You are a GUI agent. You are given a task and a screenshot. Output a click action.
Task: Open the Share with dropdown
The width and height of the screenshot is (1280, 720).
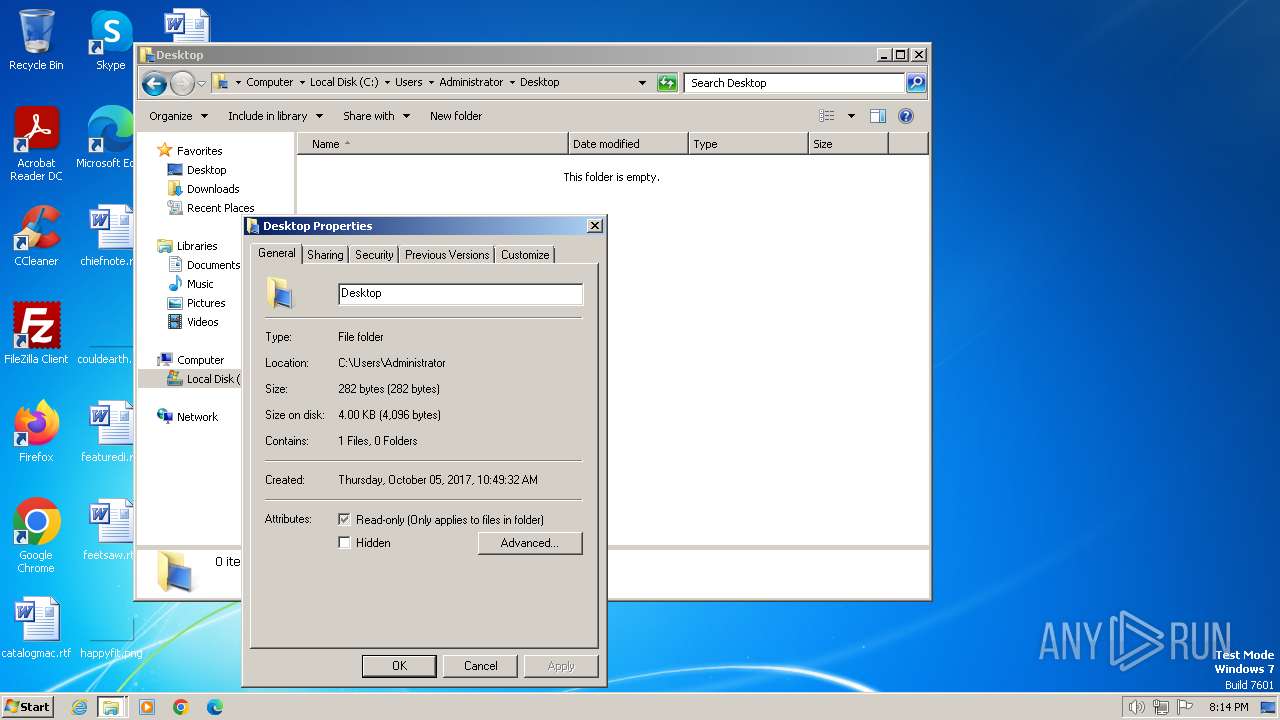[376, 116]
